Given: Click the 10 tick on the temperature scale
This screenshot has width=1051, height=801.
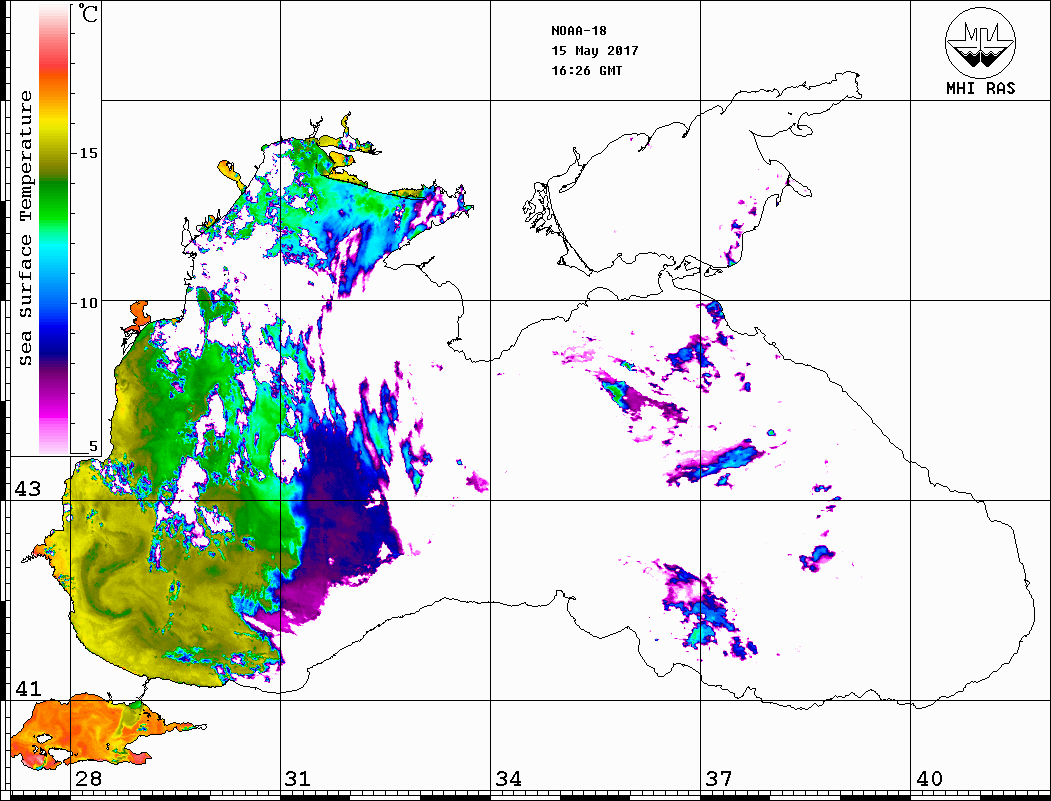Looking at the screenshot, I should pyautogui.click(x=89, y=303).
